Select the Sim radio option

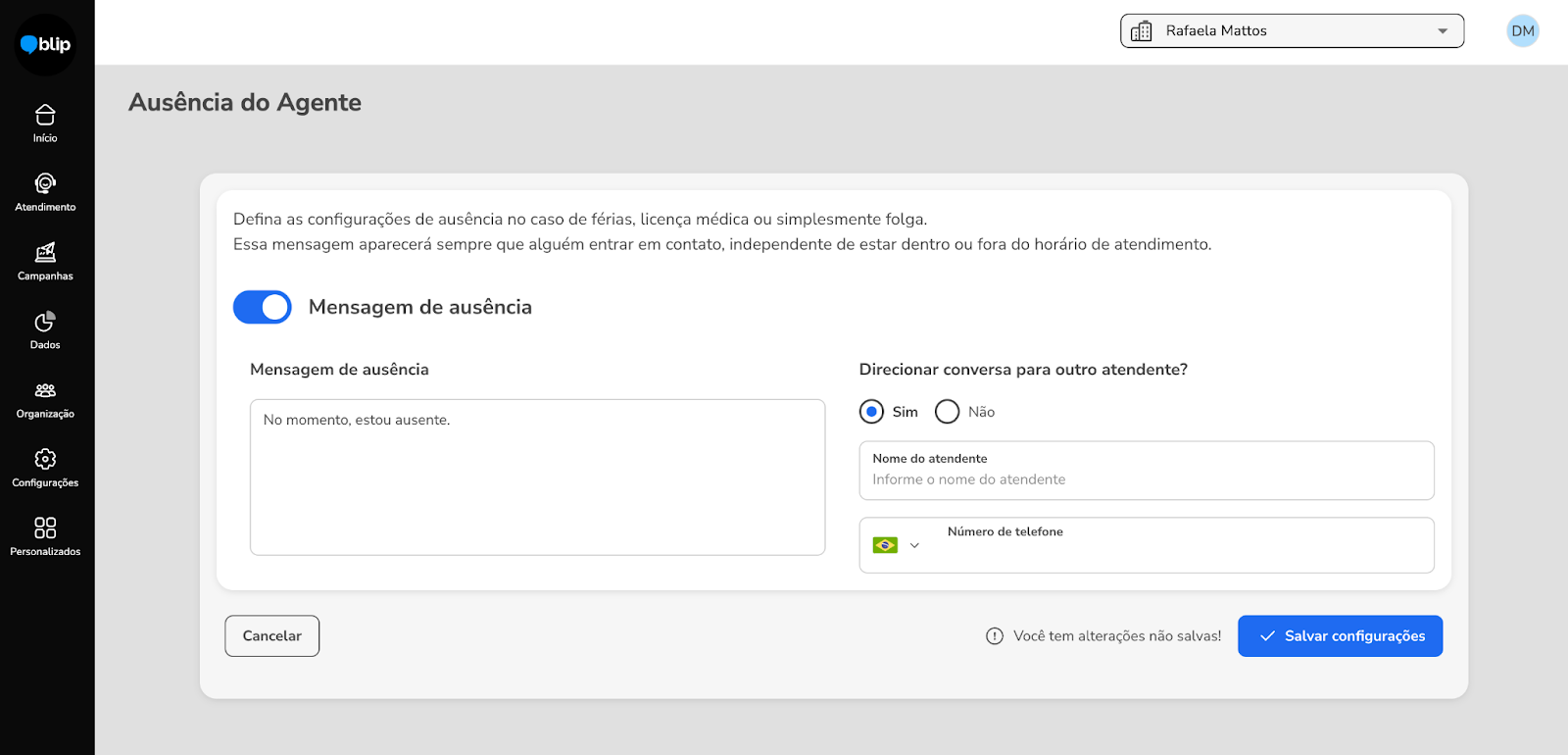click(x=871, y=412)
